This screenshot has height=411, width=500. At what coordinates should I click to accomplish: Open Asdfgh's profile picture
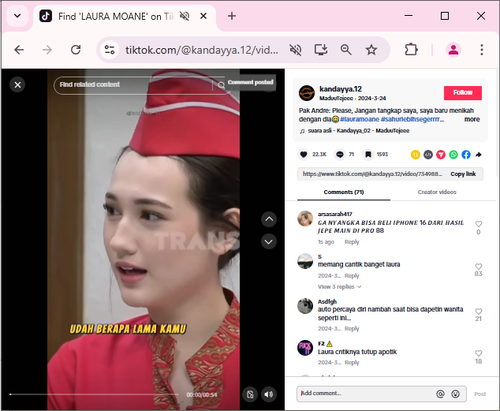(x=305, y=306)
